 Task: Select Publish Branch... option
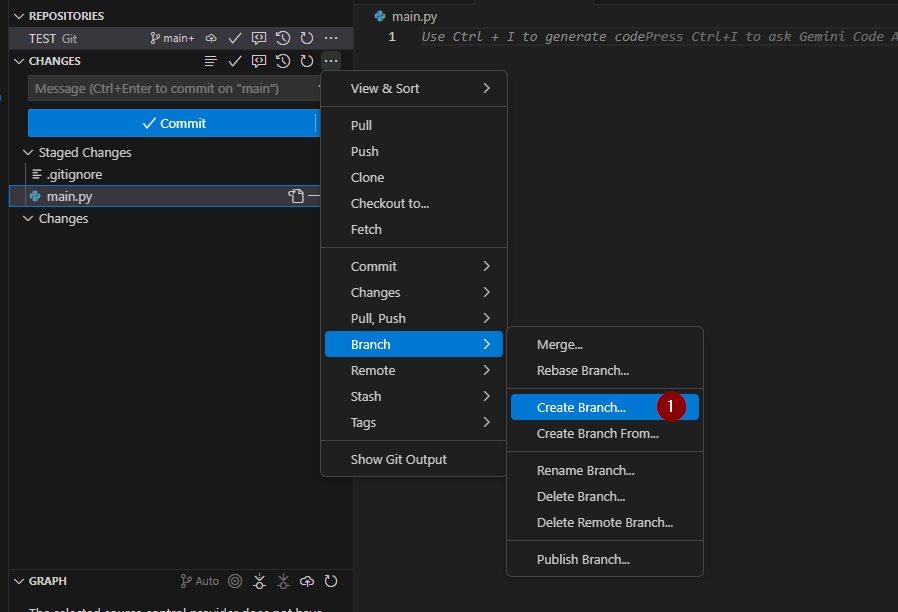pyautogui.click(x=605, y=560)
